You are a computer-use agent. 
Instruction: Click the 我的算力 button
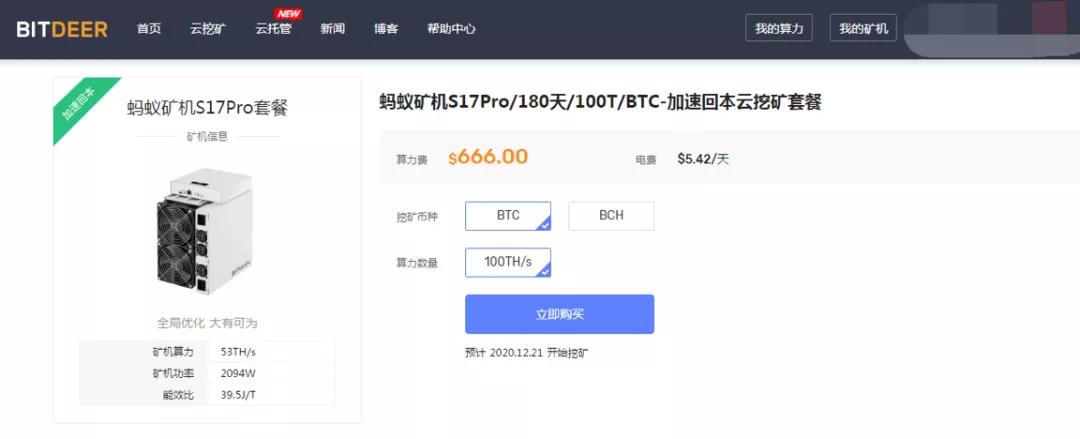pyautogui.click(x=779, y=28)
